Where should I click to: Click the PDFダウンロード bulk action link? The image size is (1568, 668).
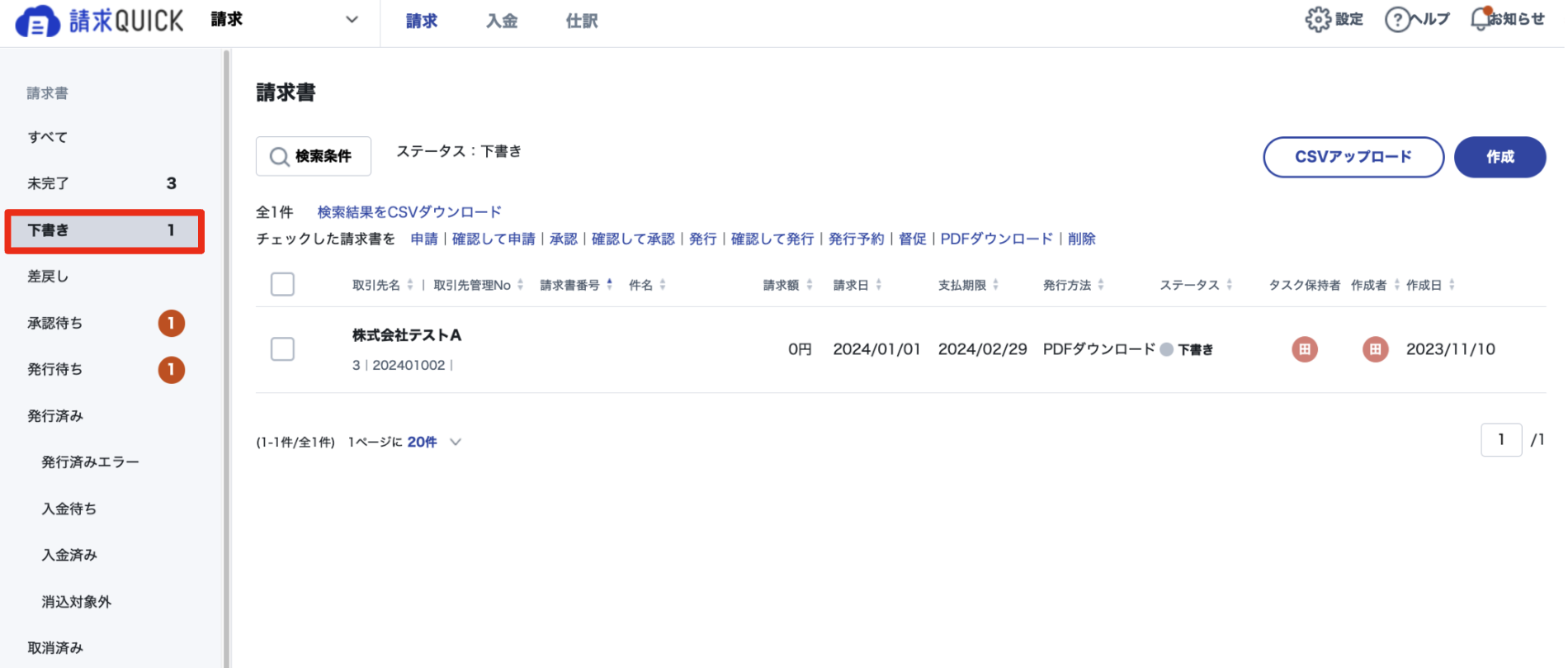click(x=997, y=239)
